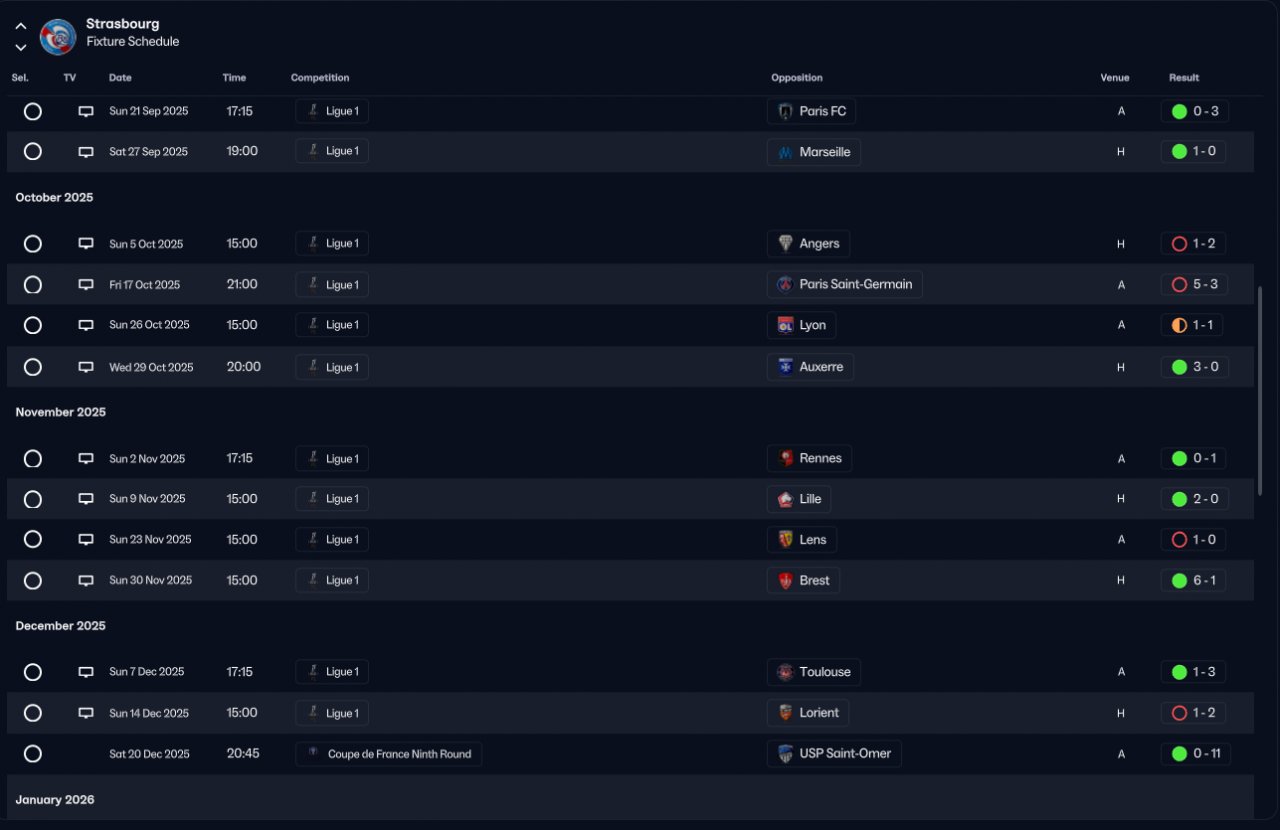Screen dimensions: 1280x830
Task: Click the Strasbourg club crest icon
Action: pos(58,36)
